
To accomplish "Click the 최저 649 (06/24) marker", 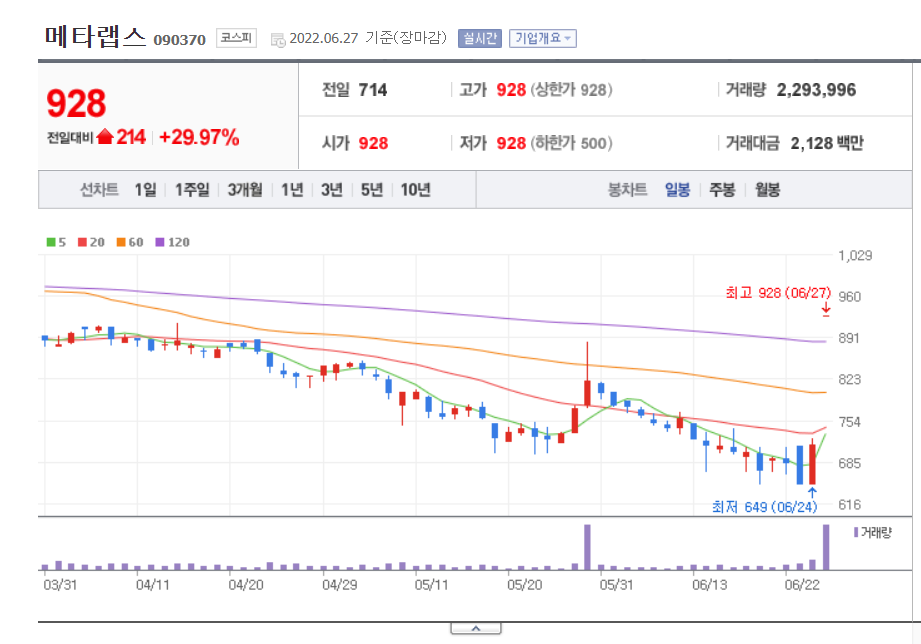I will click(764, 507).
